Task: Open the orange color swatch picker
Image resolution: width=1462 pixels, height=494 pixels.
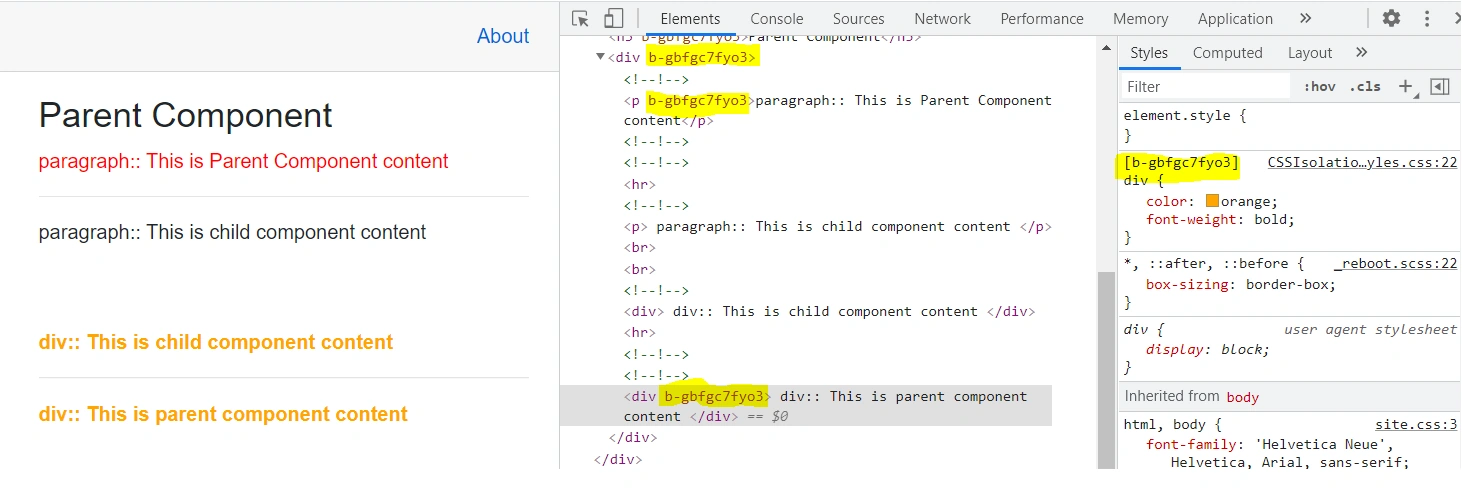Action: (1212, 201)
